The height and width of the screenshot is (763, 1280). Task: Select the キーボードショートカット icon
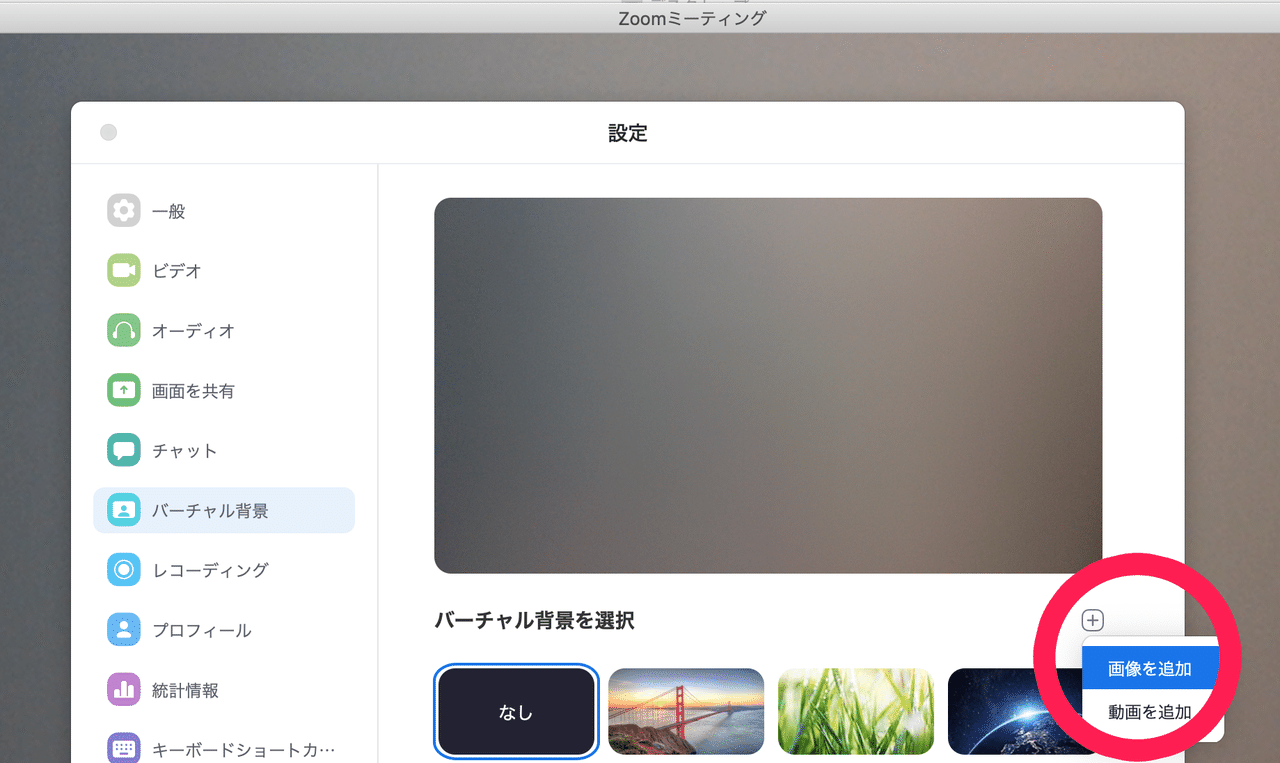124,749
